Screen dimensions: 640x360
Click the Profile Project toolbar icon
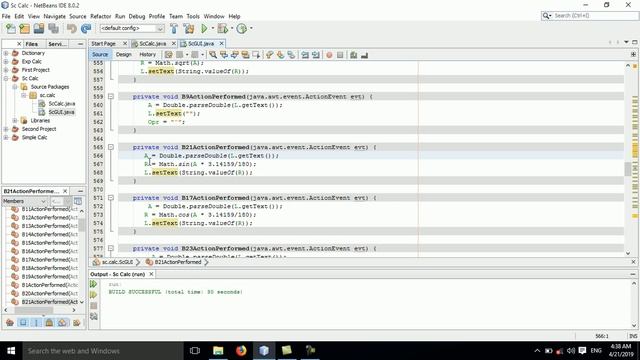click(242, 29)
